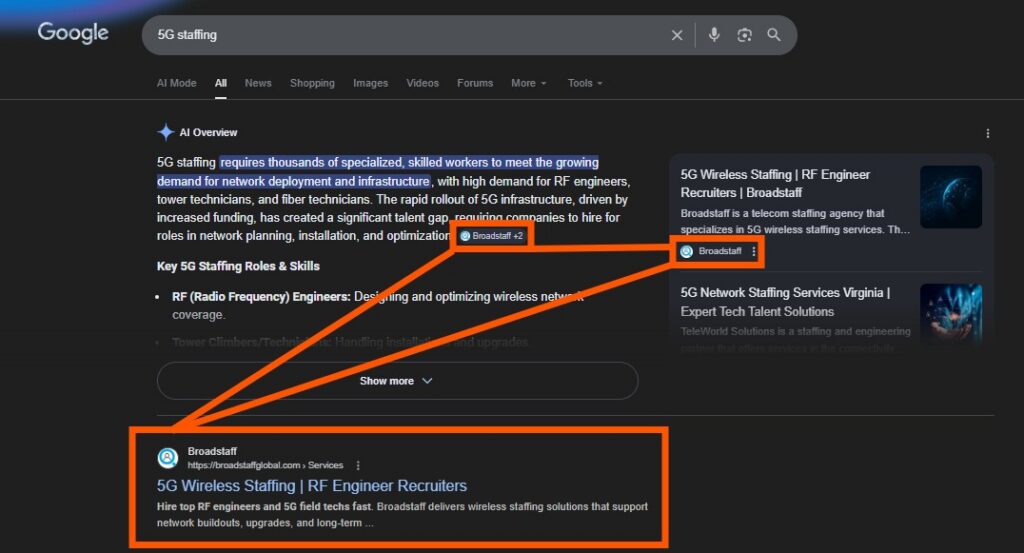The height and width of the screenshot is (553, 1024).
Task: Click the globe thumbnail on Broadstaff card
Action: (x=951, y=197)
